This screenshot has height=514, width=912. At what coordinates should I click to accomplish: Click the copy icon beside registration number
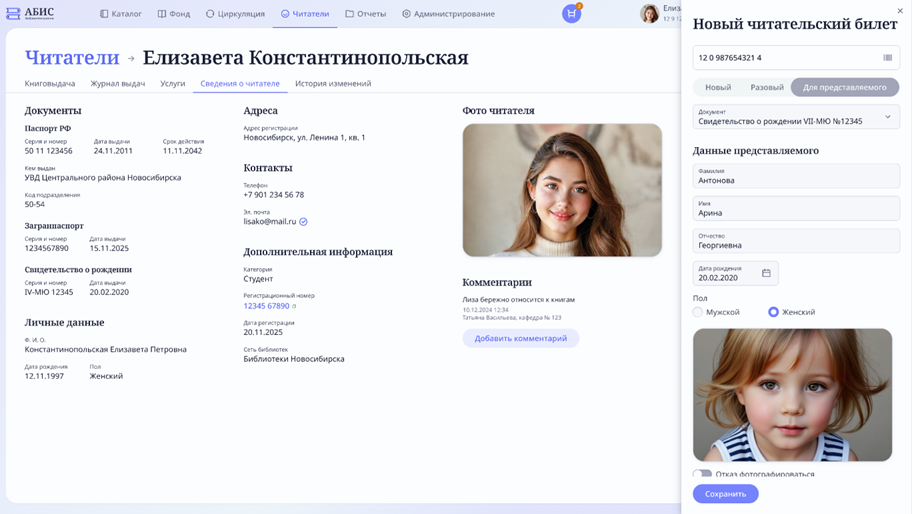pos(294,307)
